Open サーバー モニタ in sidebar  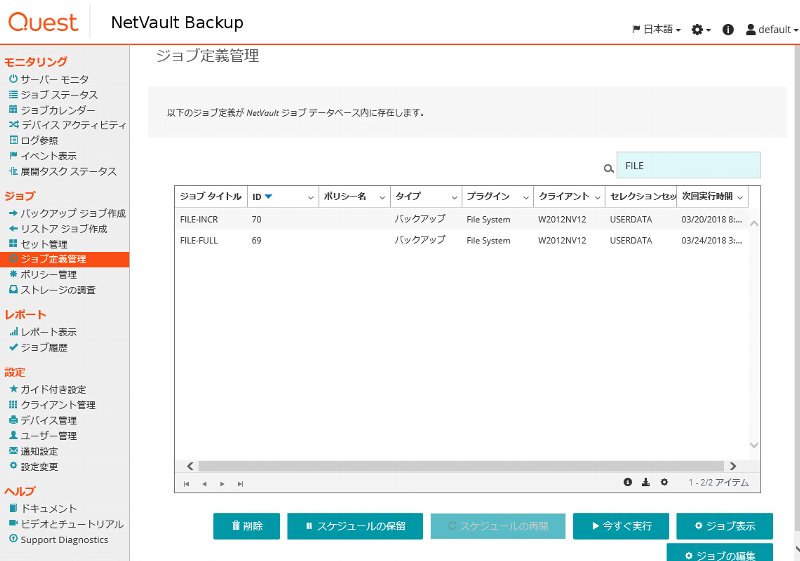49,79
